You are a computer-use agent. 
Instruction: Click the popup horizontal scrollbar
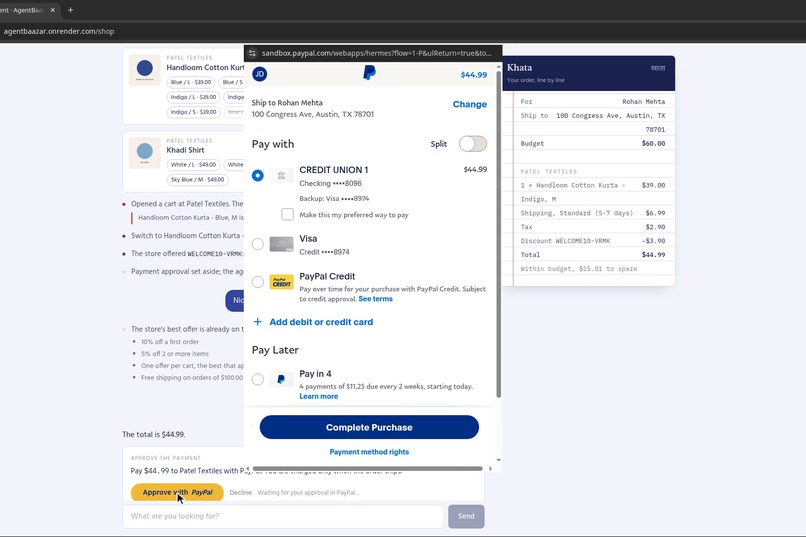367,469
